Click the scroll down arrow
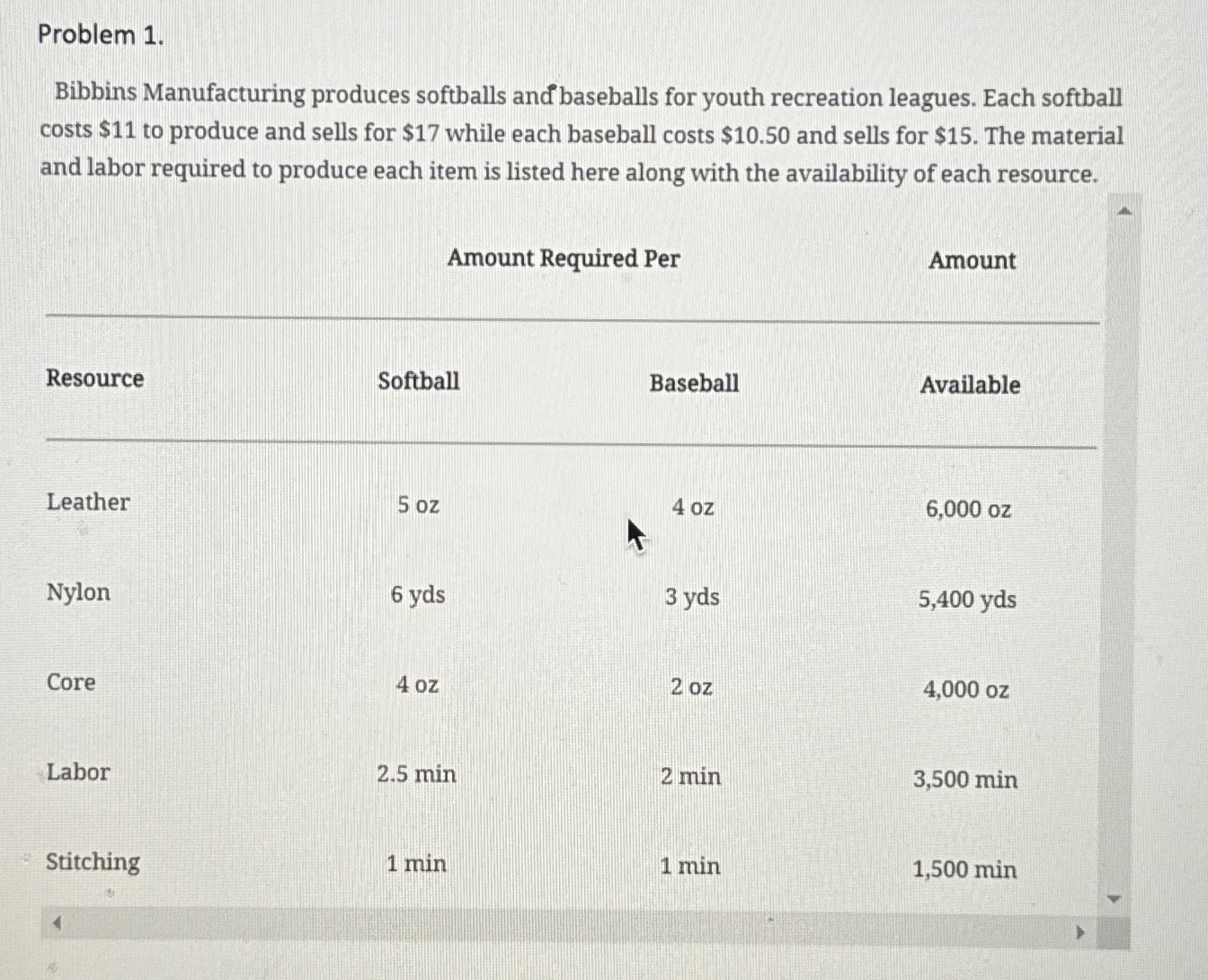Image resolution: width=1208 pixels, height=980 pixels. click(1113, 897)
